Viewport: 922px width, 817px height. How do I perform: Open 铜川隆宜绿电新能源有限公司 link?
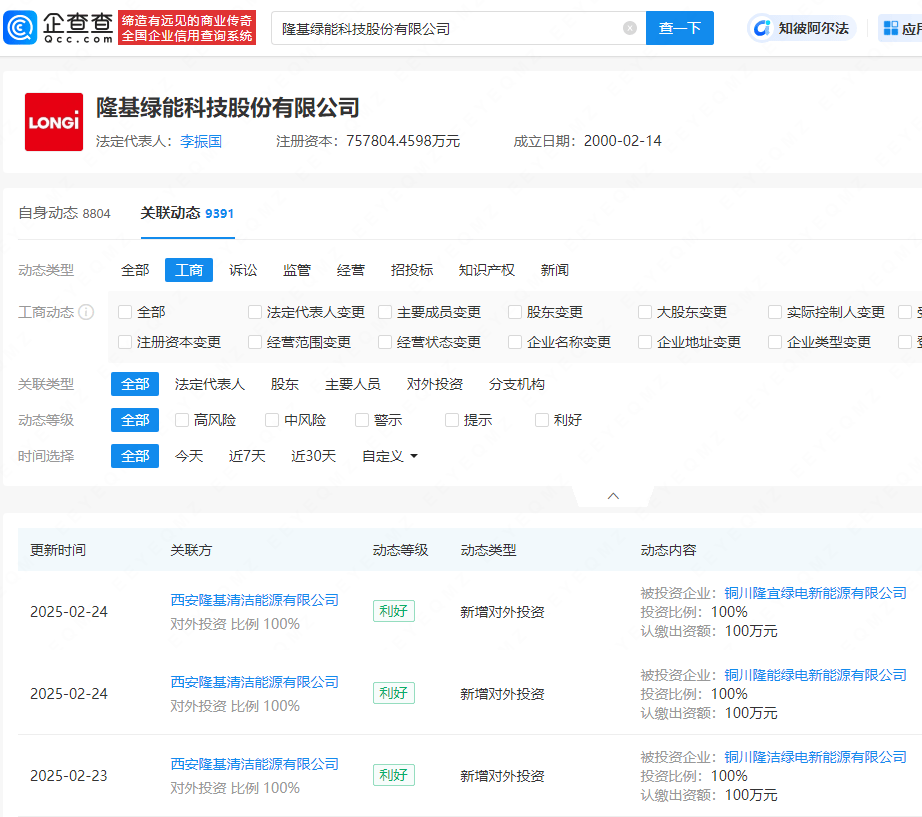pos(816,593)
